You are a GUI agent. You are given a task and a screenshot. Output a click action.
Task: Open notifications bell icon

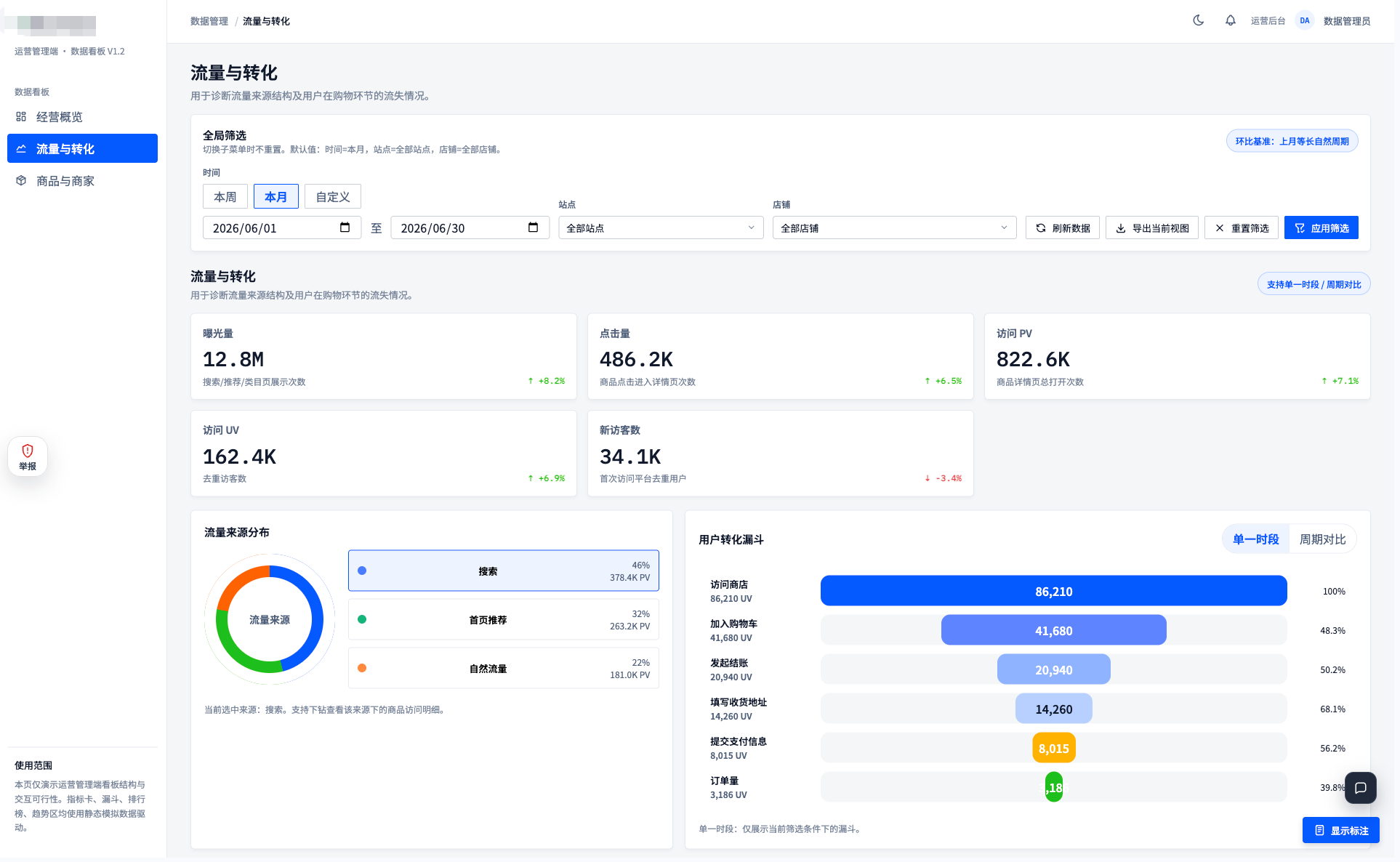[1231, 20]
